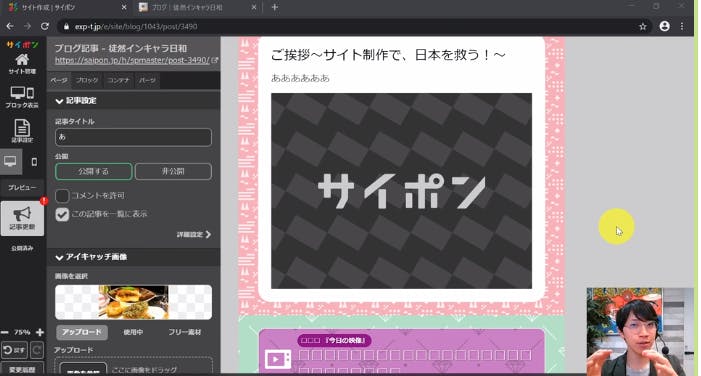Click the サイポン placeholder image in preview
701x376 pixels.
tap(401, 191)
